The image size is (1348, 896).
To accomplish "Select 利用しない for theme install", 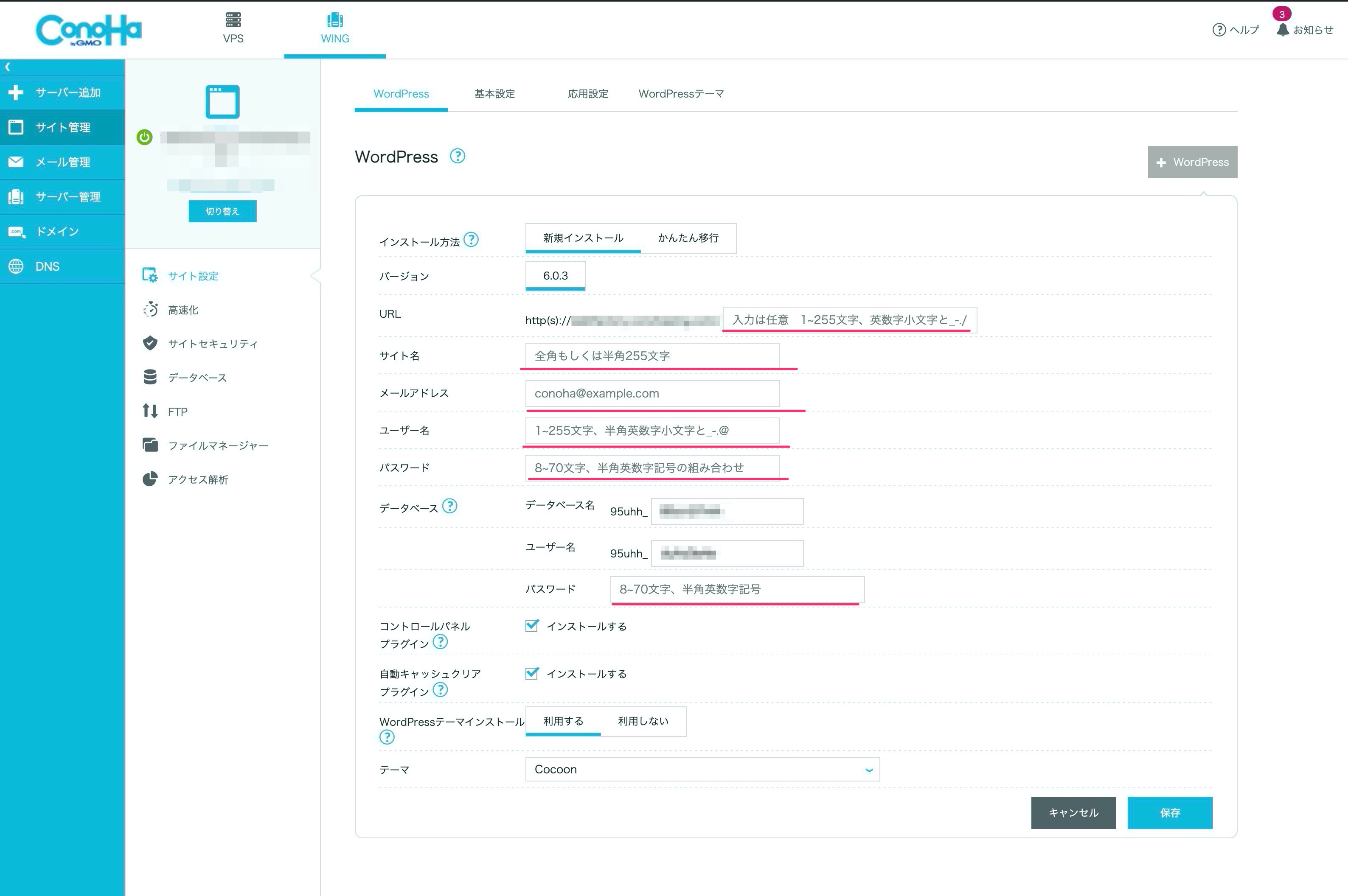I will [x=643, y=721].
